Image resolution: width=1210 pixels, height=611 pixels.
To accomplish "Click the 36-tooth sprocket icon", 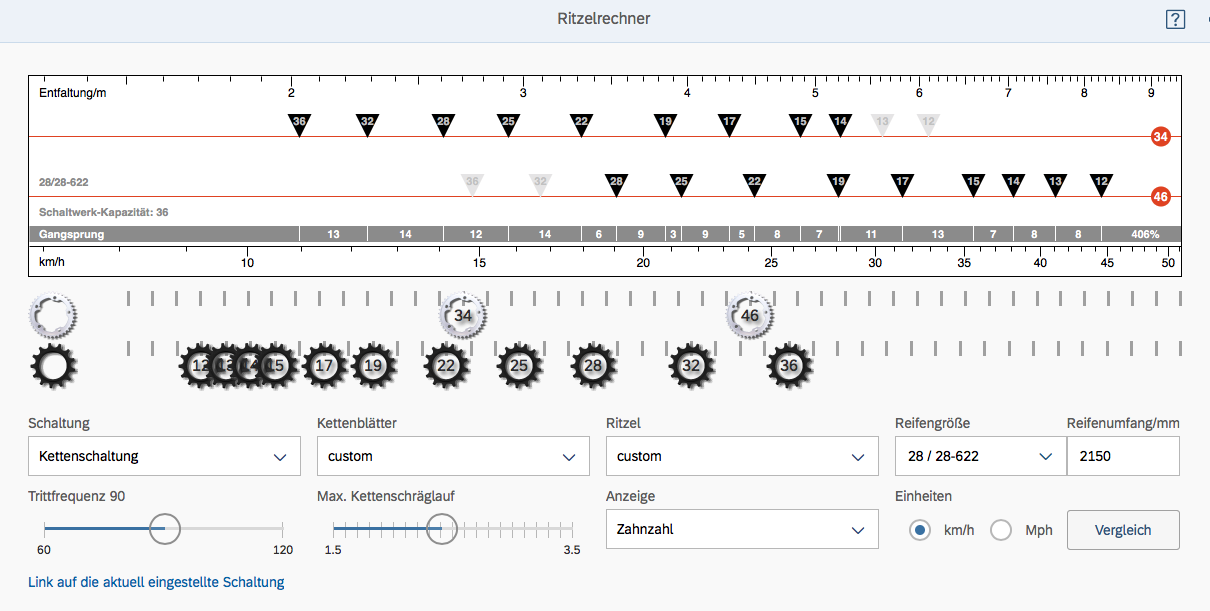I will (790, 366).
